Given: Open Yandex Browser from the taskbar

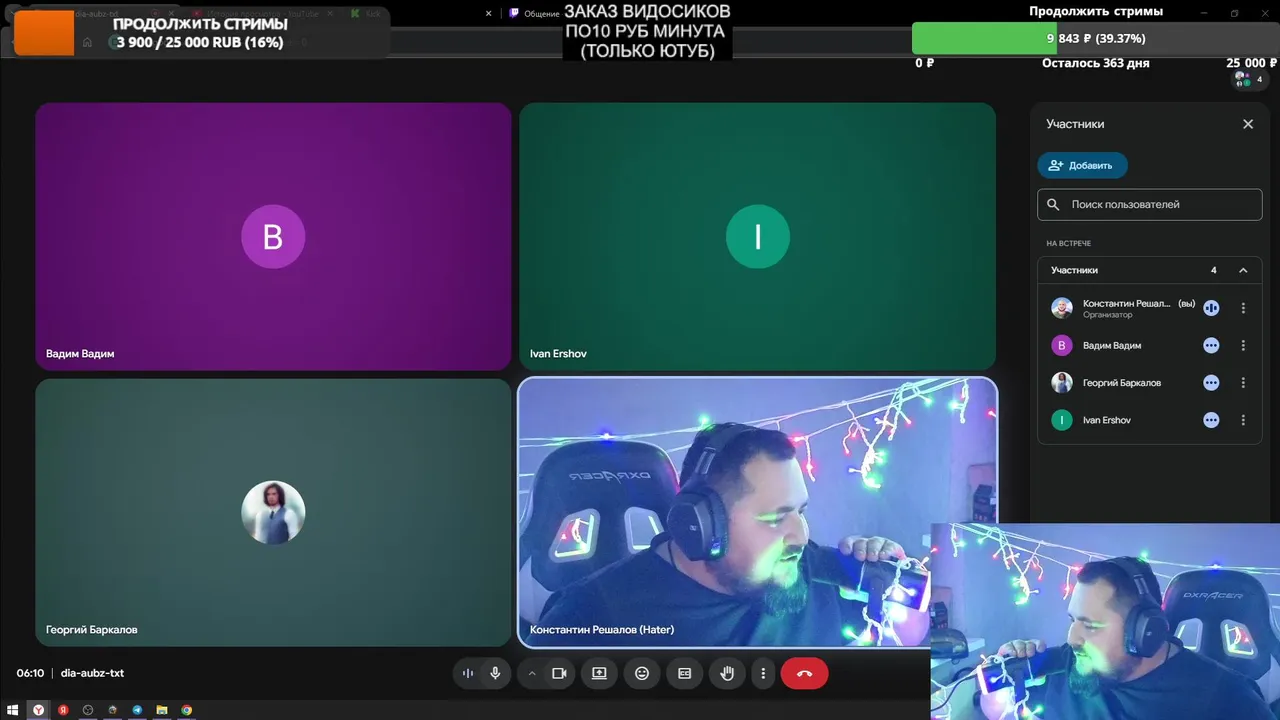Looking at the screenshot, I should tap(38, 710).
